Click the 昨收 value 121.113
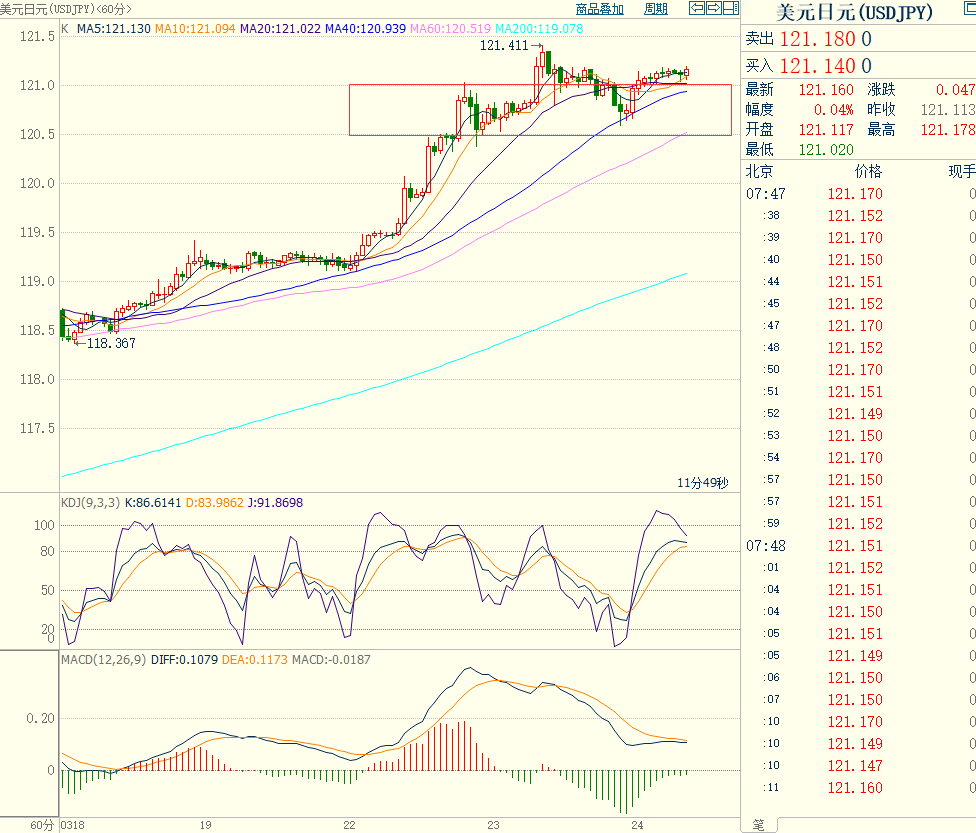976x833 pixels. coord(948,110)
